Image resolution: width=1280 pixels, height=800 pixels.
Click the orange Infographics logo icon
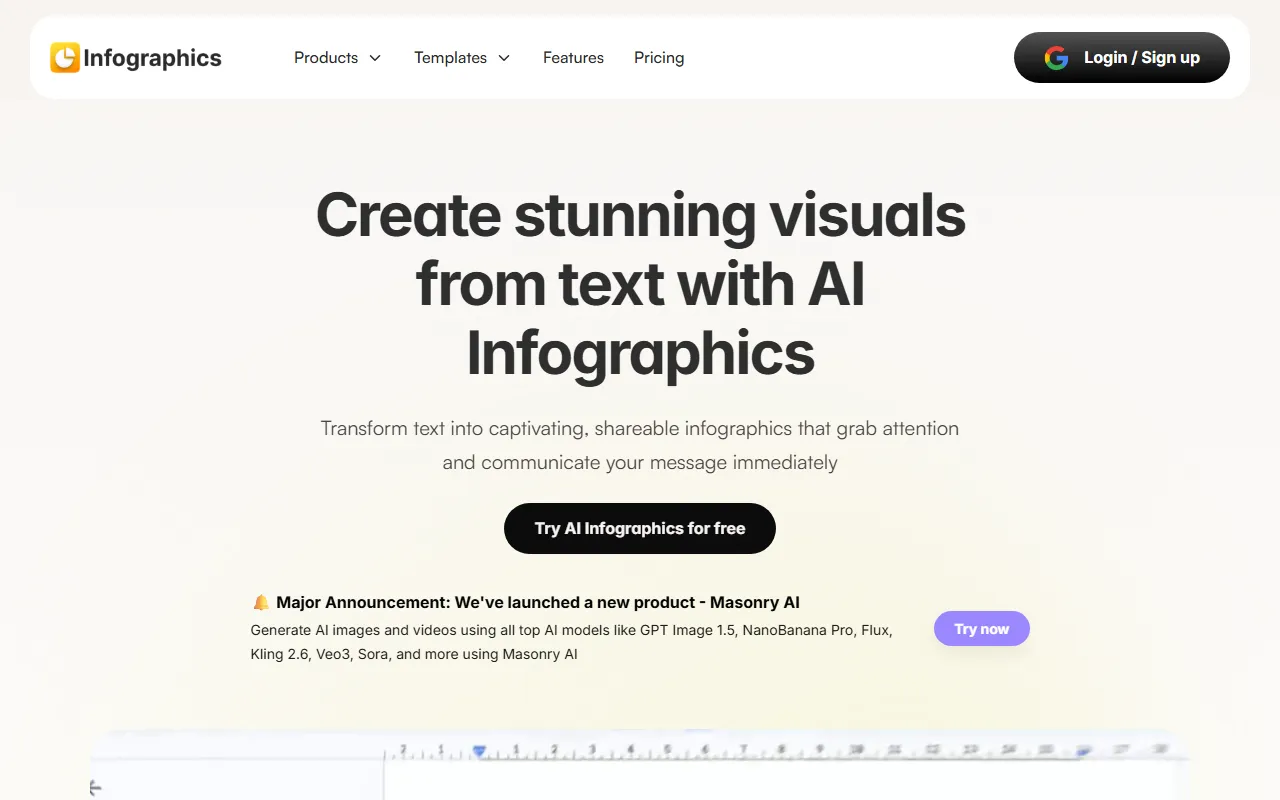pyautogui.click(x=65, y=58)
